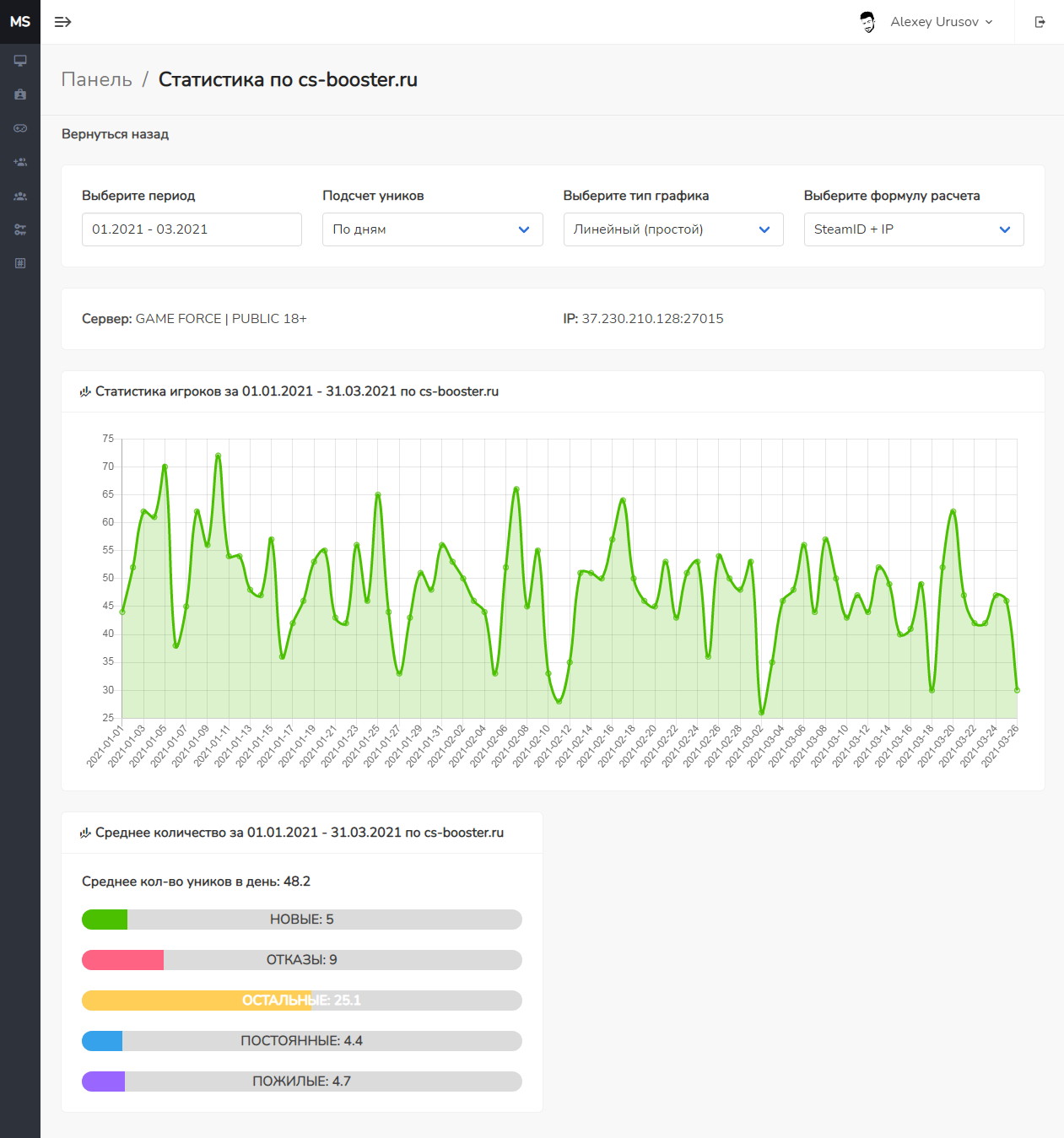The image size is (1064, 1138).
Task: Select the gamepad icon in the sidebar
Action: click(20, 128)
